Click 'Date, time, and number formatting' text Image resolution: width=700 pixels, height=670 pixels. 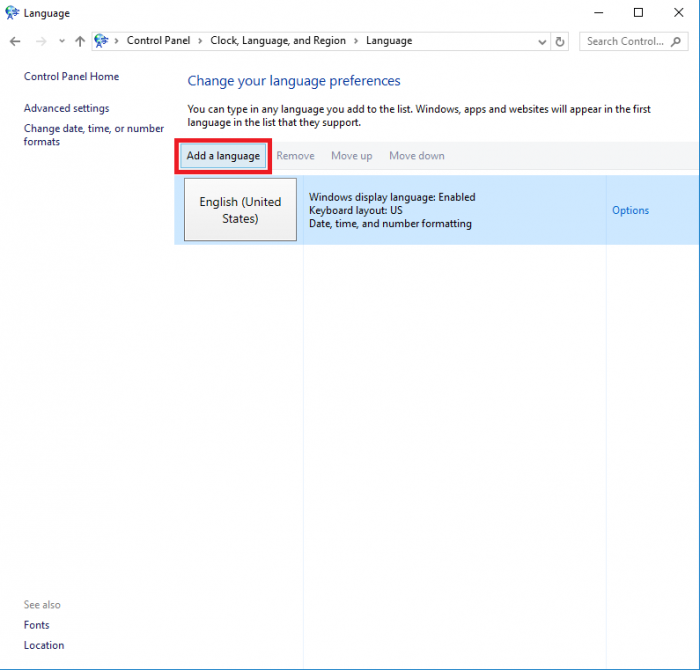point(390,224)
